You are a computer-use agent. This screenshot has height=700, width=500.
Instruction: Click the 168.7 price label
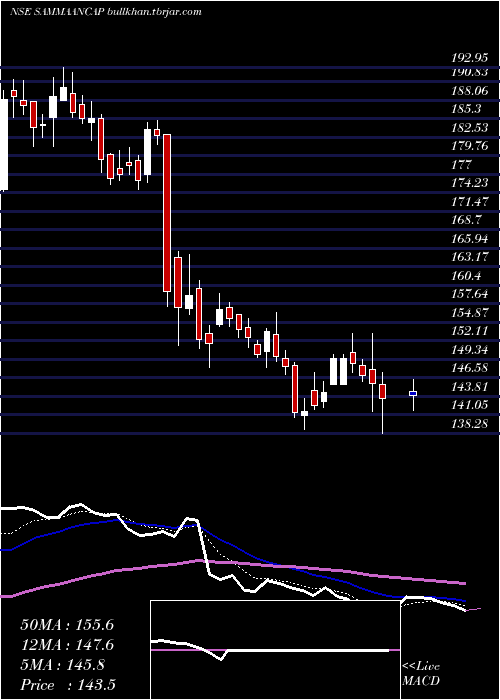click(x=467, y=220)
